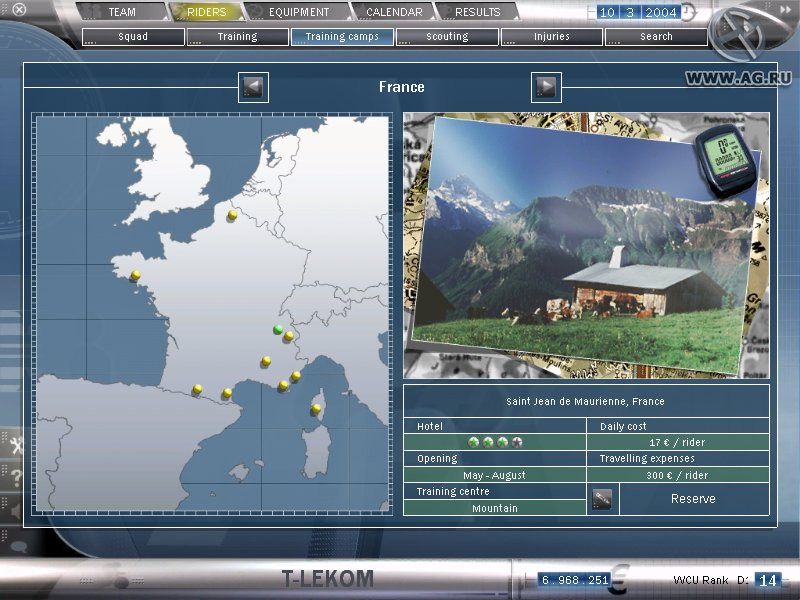This screenshot has width=800, height=600.
Task: Advance time with the fast-forward arrows
Action: pos(784,9)
